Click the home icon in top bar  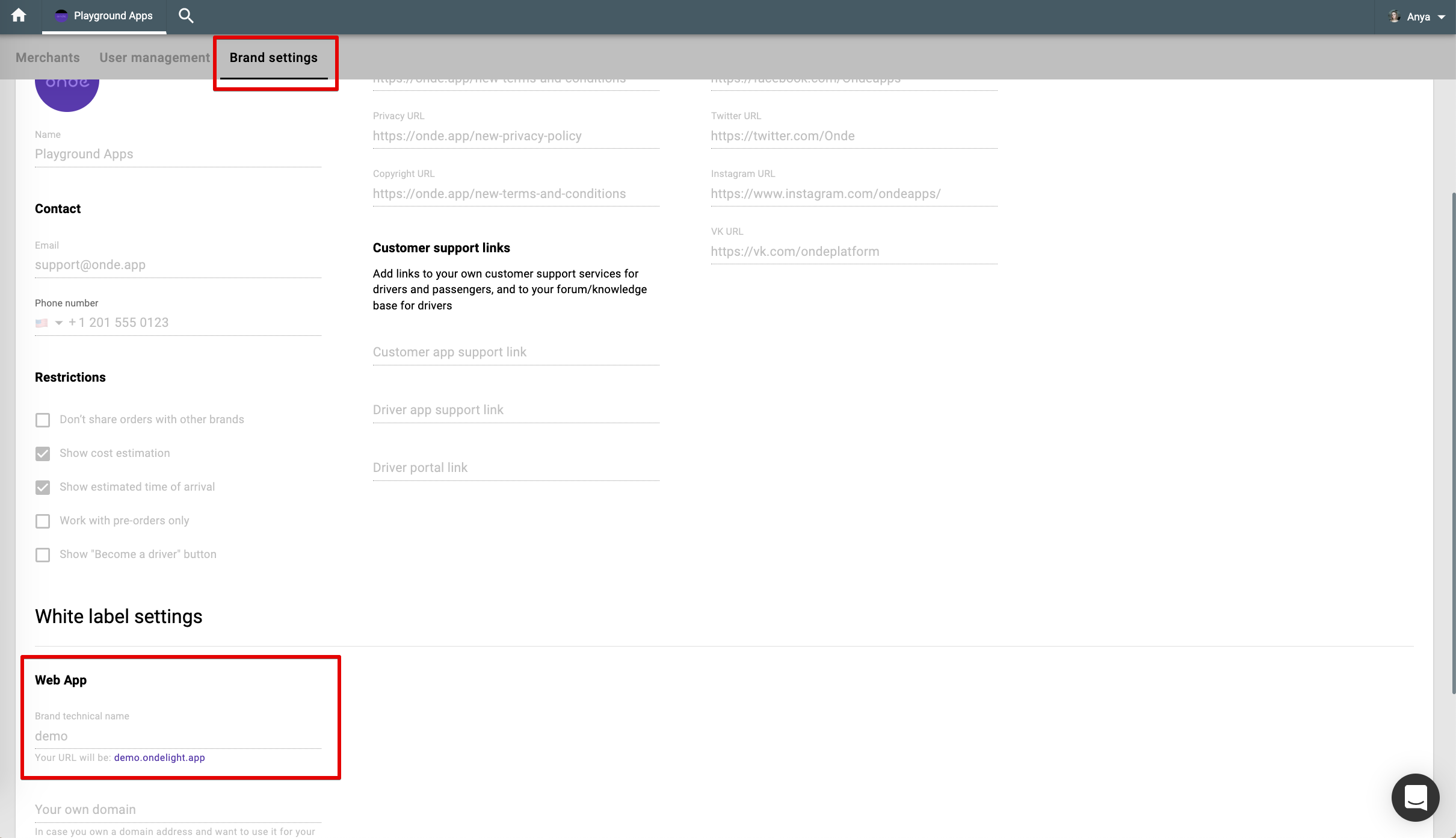tap(19, 16)
